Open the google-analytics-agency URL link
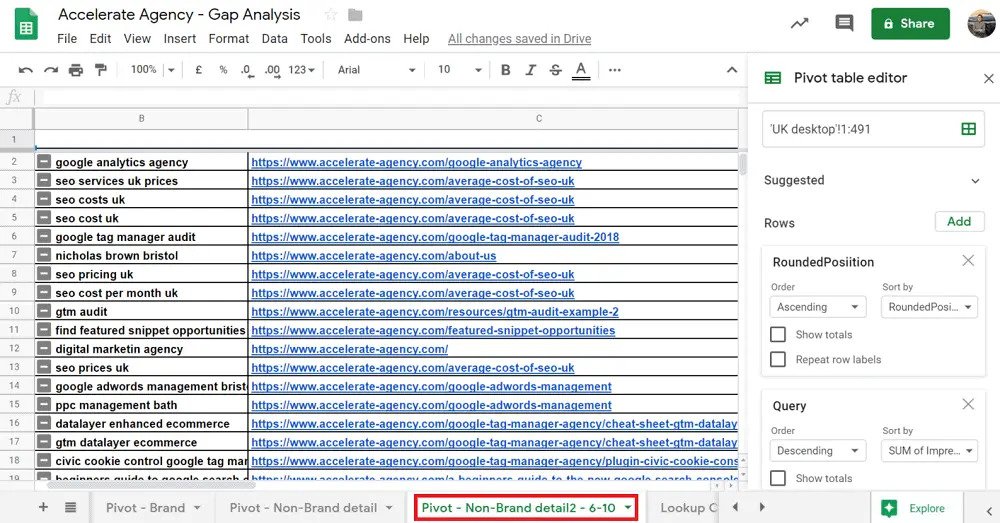 coord(416,162)
